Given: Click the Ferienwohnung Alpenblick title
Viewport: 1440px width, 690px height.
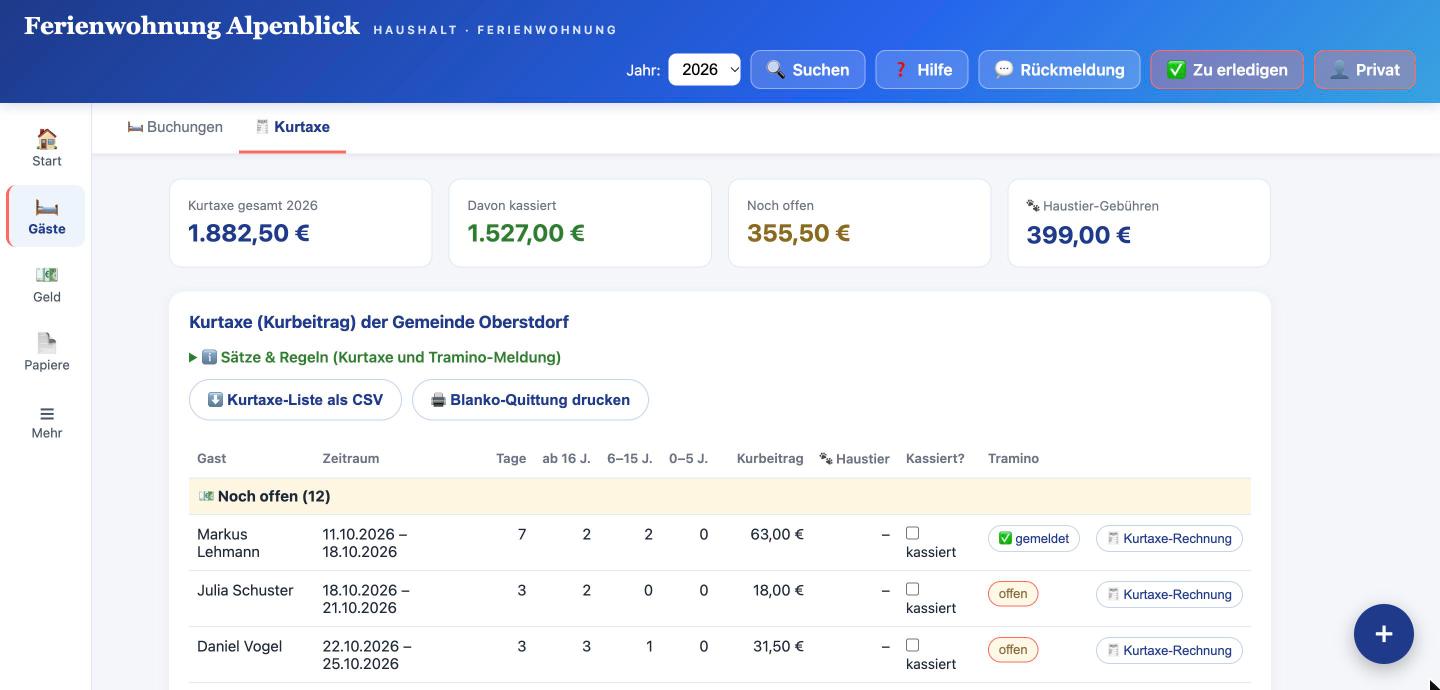Looking at the screenshot, I should [x=192, y=26].
